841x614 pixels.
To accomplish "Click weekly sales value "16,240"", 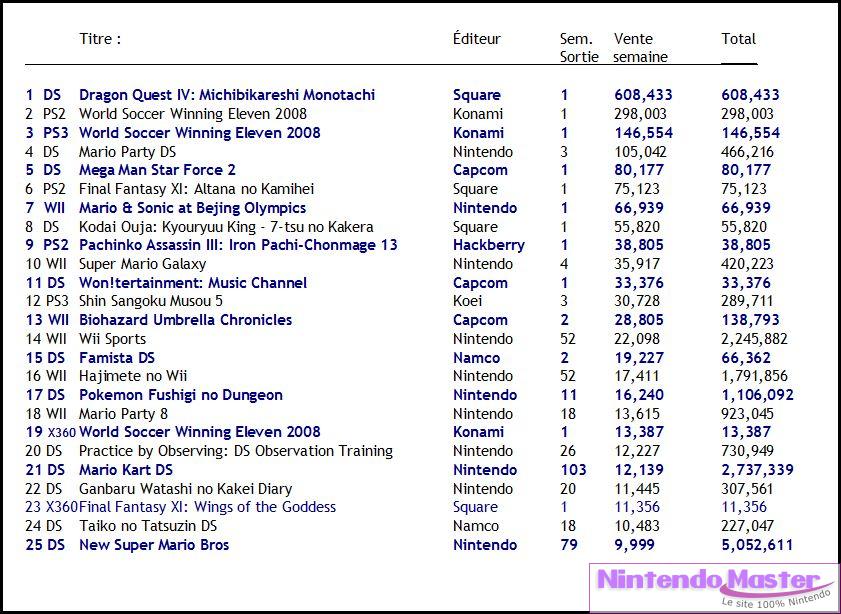I will tap(639, 395).
